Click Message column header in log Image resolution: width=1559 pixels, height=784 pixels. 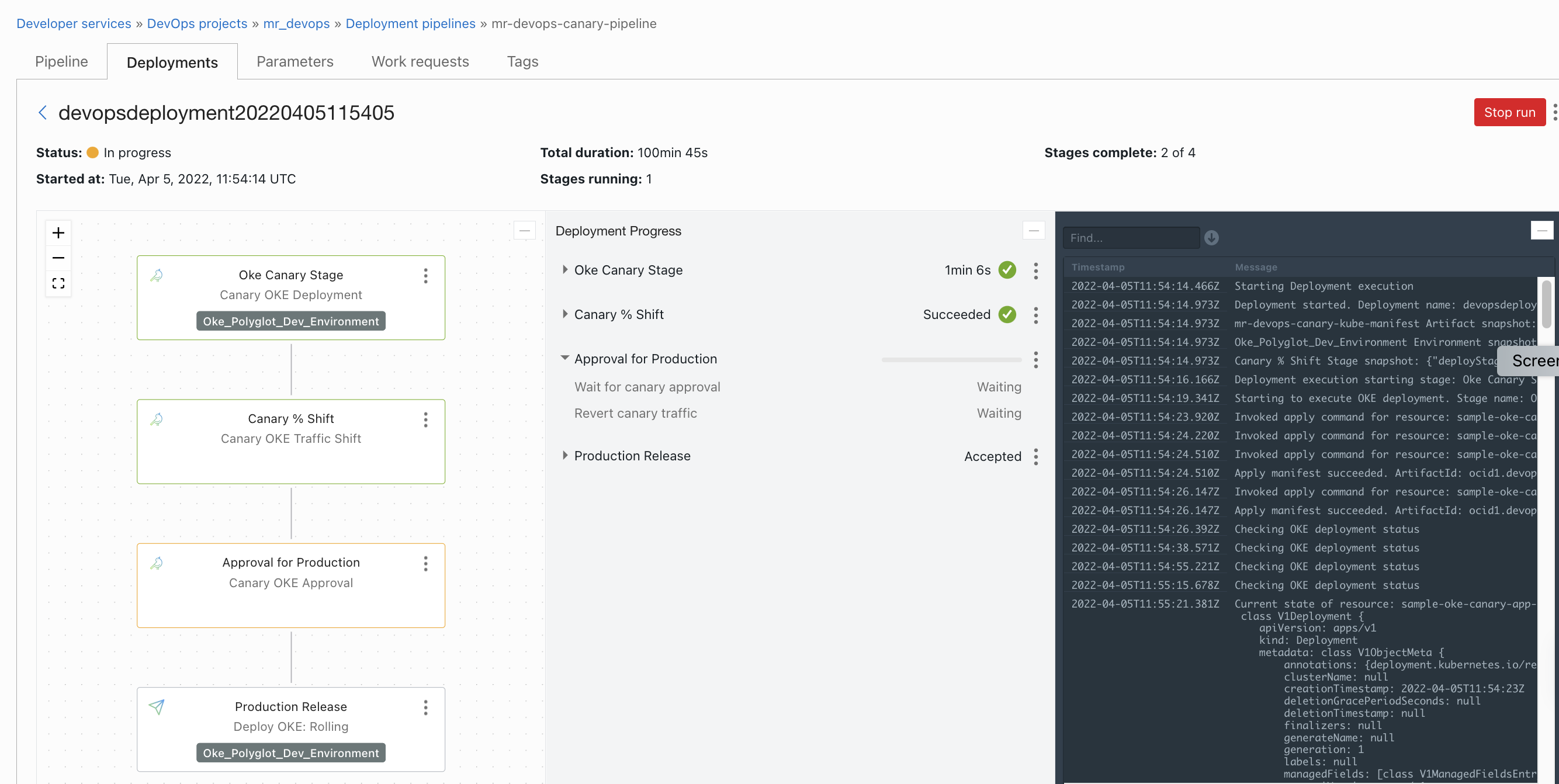click(1256, 268)
